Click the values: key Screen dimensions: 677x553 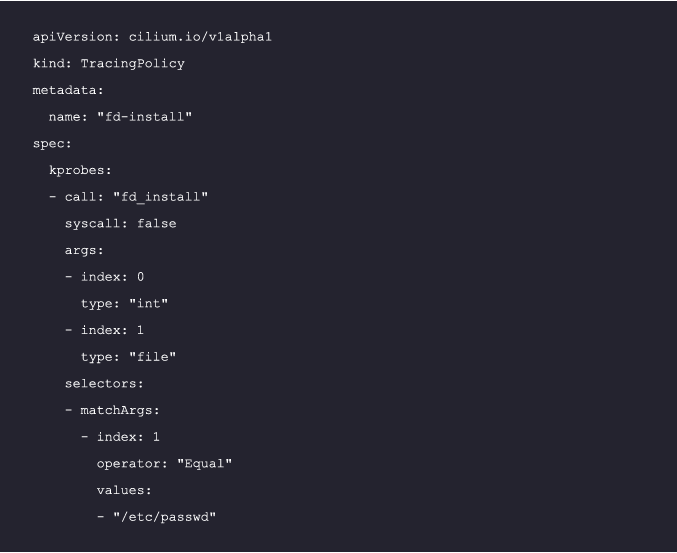pos(124,490)
